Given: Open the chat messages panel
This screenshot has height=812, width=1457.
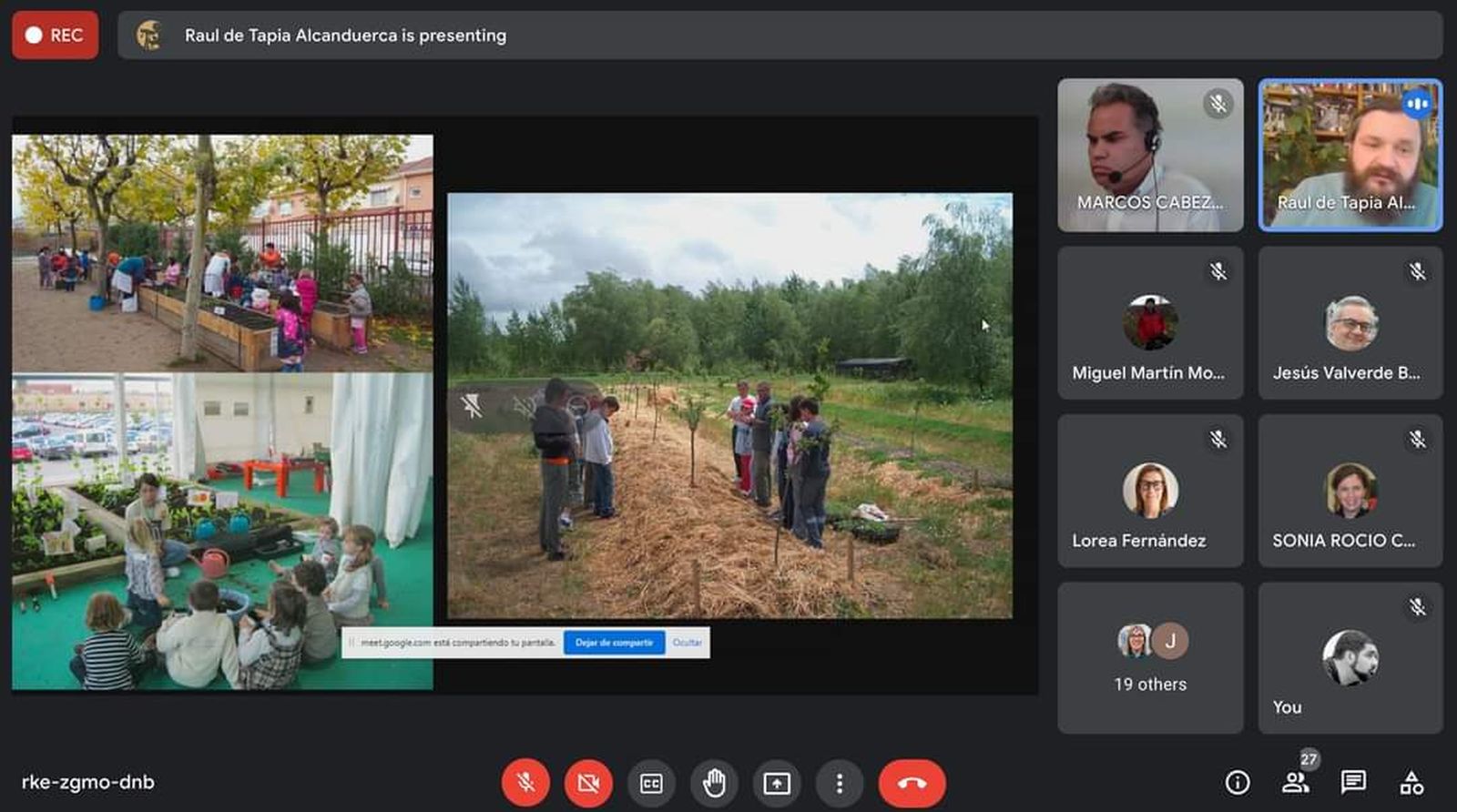Looking at the screenshot, I should (1353, 782).
